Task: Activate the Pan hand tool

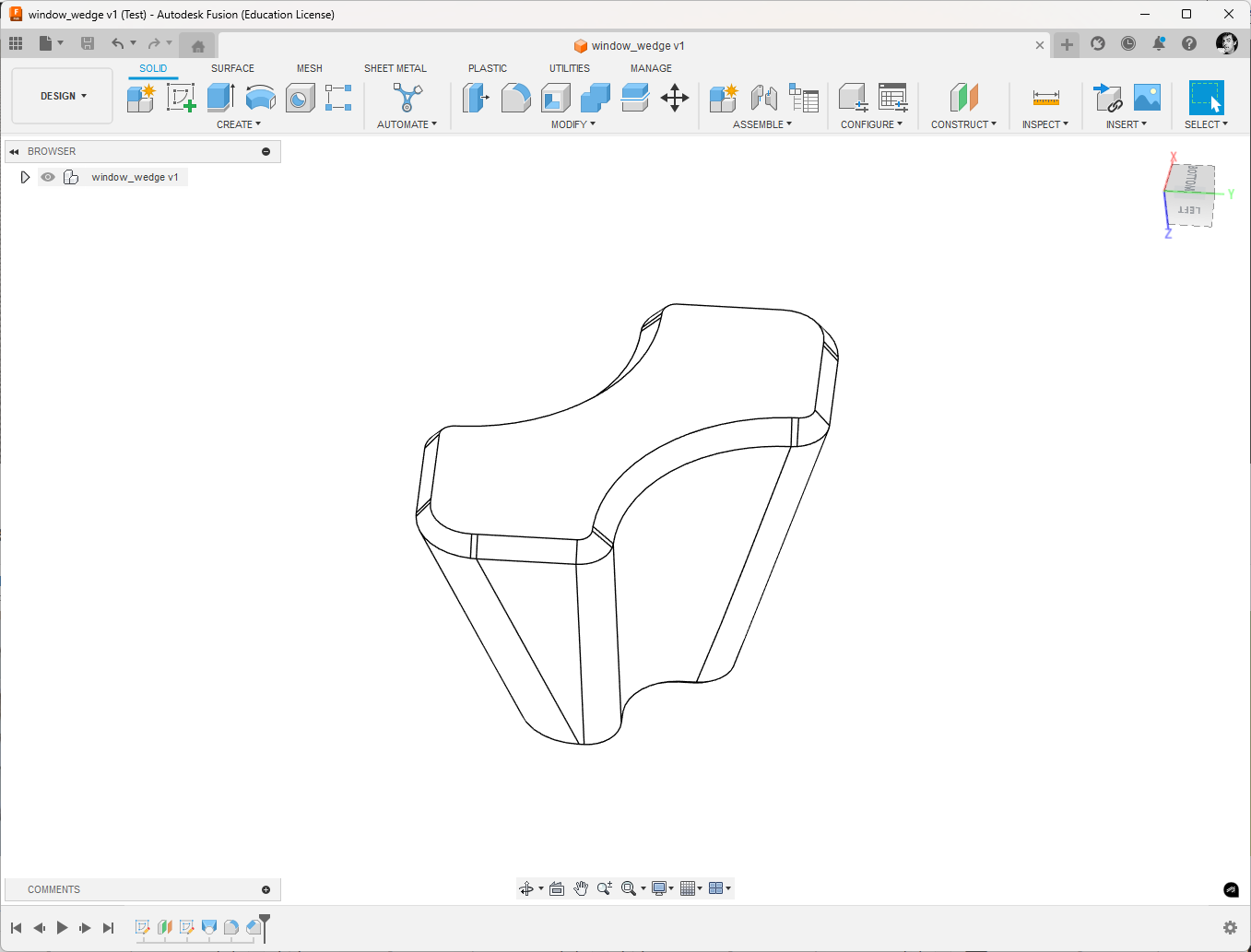Action: pyautogui.click(x=581, y=888)
